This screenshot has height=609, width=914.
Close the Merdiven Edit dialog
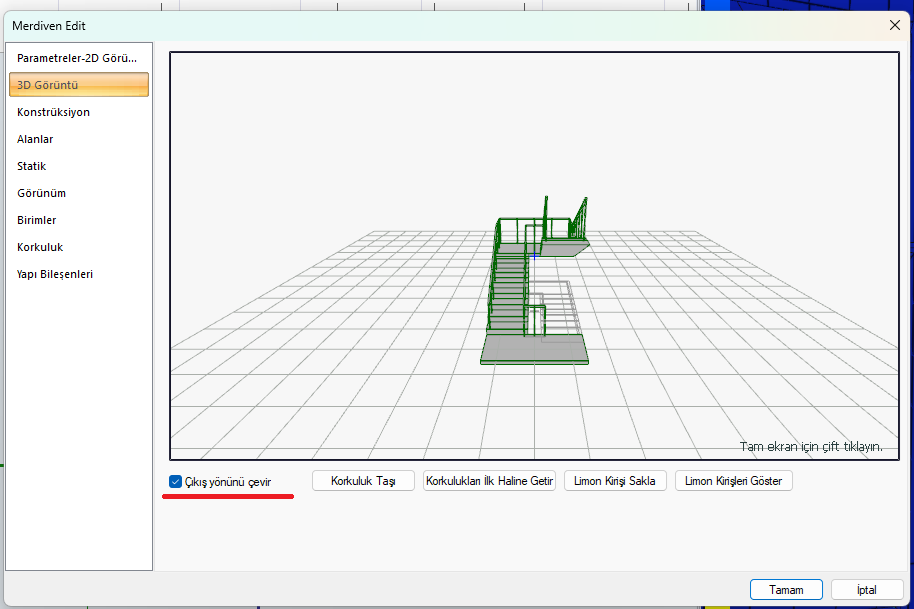point(895,25)
